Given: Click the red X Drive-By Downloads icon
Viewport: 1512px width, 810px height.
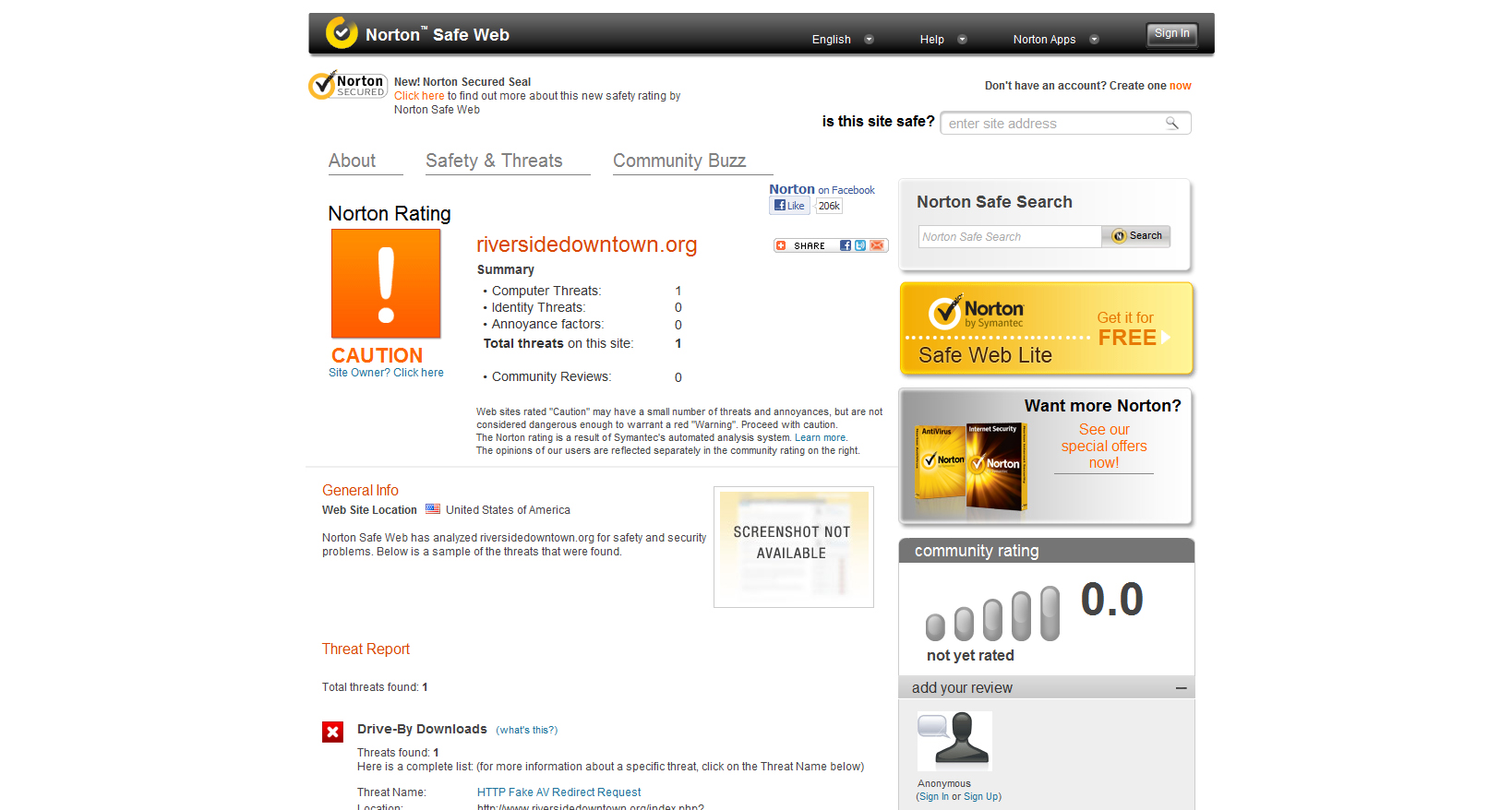Looking at the screenshot, I should (x=332, y=732).
